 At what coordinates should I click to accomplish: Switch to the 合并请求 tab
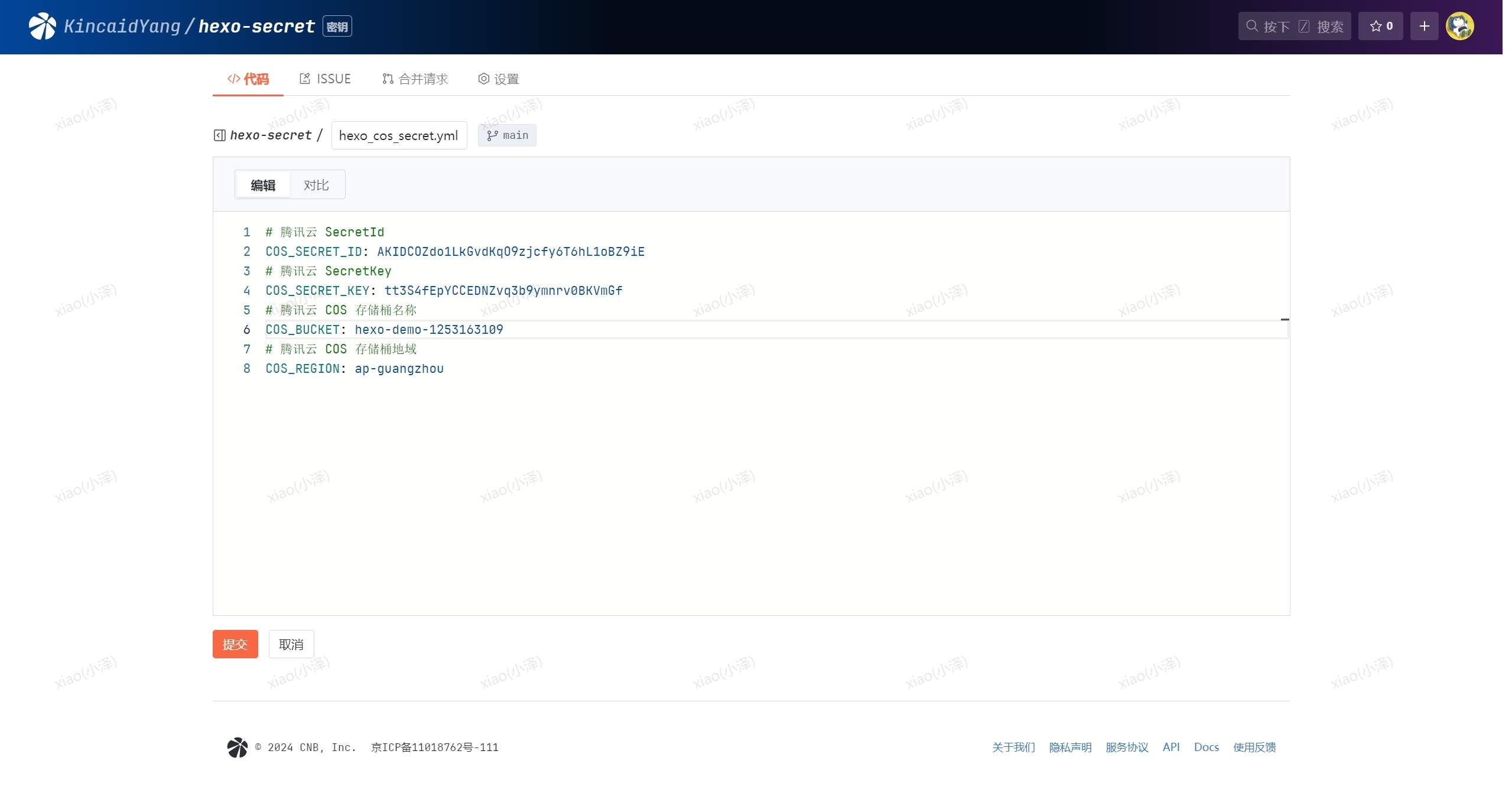coord(415,79)
